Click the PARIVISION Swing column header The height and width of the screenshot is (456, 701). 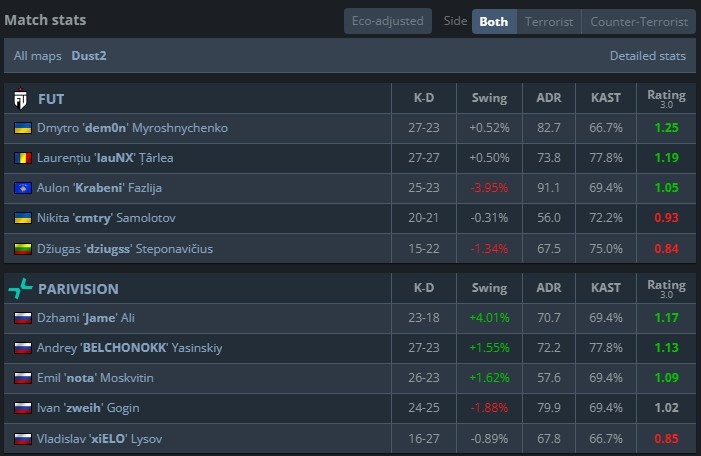489,289
